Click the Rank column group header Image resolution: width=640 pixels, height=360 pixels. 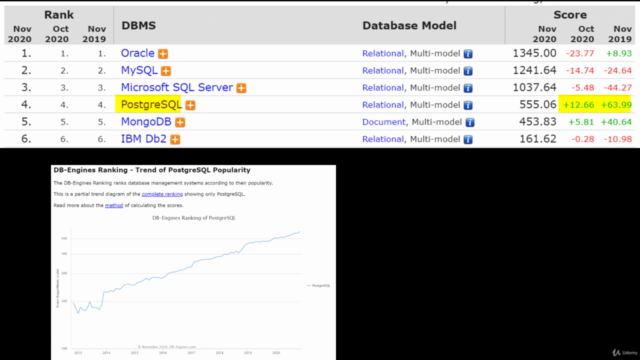tap(59, 15)
